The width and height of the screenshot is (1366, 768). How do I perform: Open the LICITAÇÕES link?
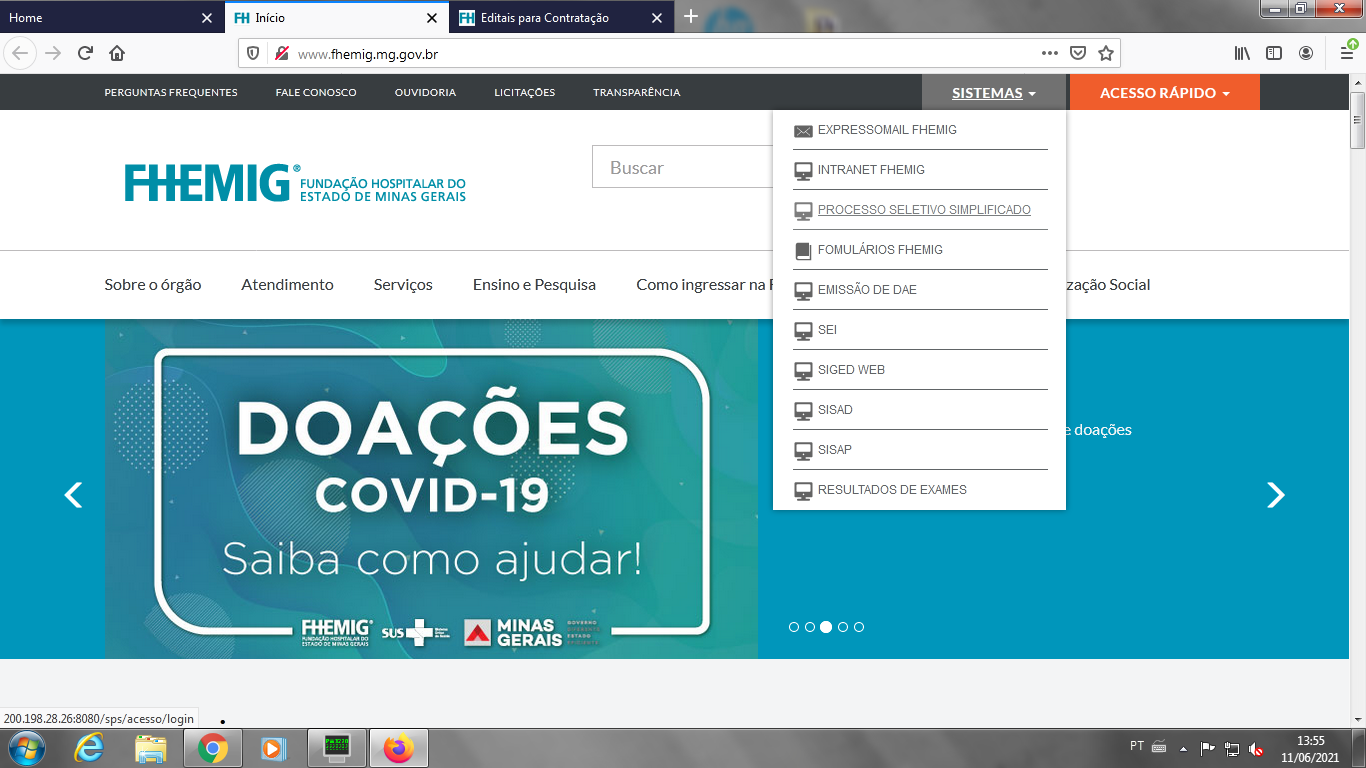click(524, 92)
